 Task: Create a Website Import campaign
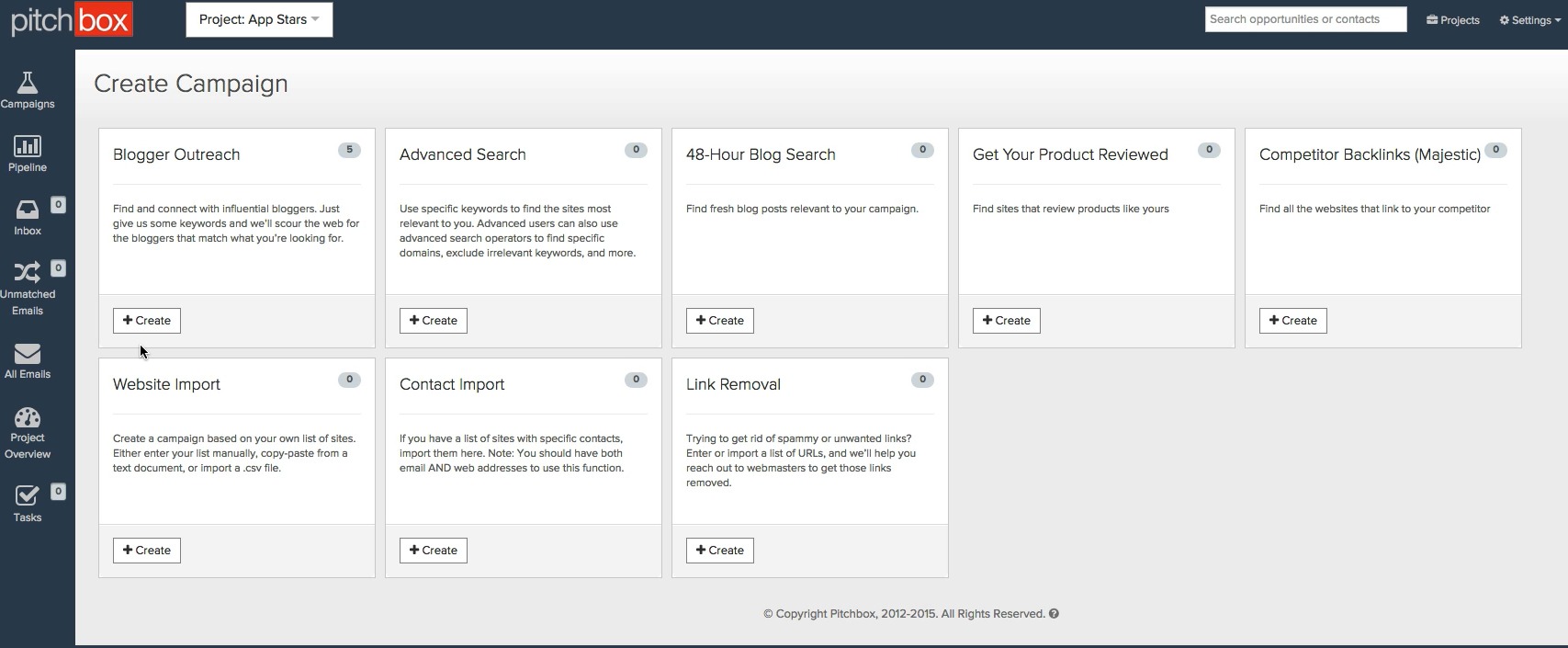click(x=147, y=551)
